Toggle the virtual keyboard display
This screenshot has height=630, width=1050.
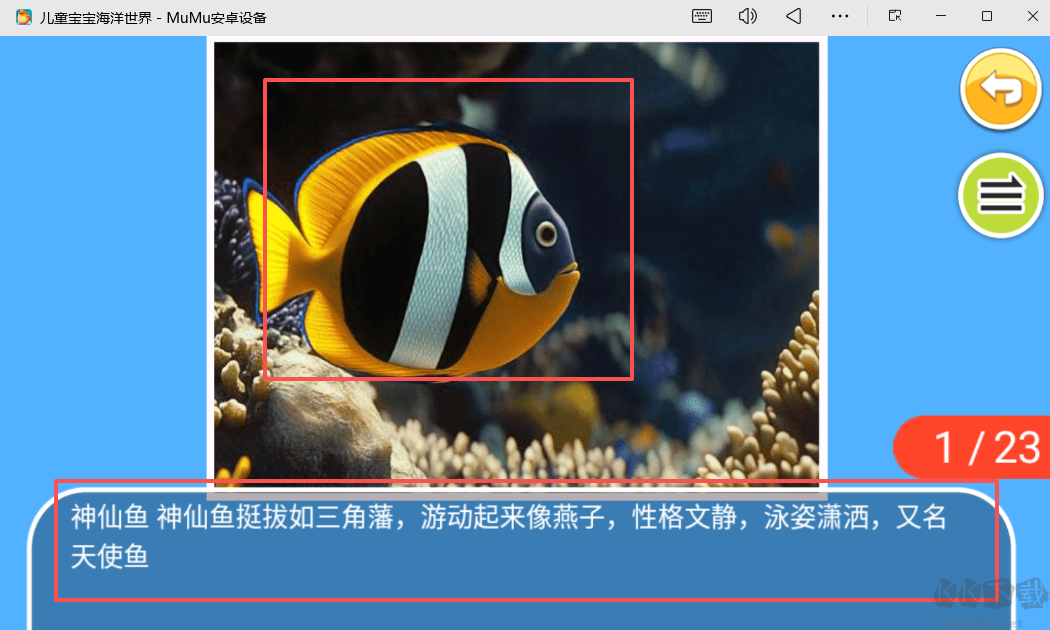[701, 16]
